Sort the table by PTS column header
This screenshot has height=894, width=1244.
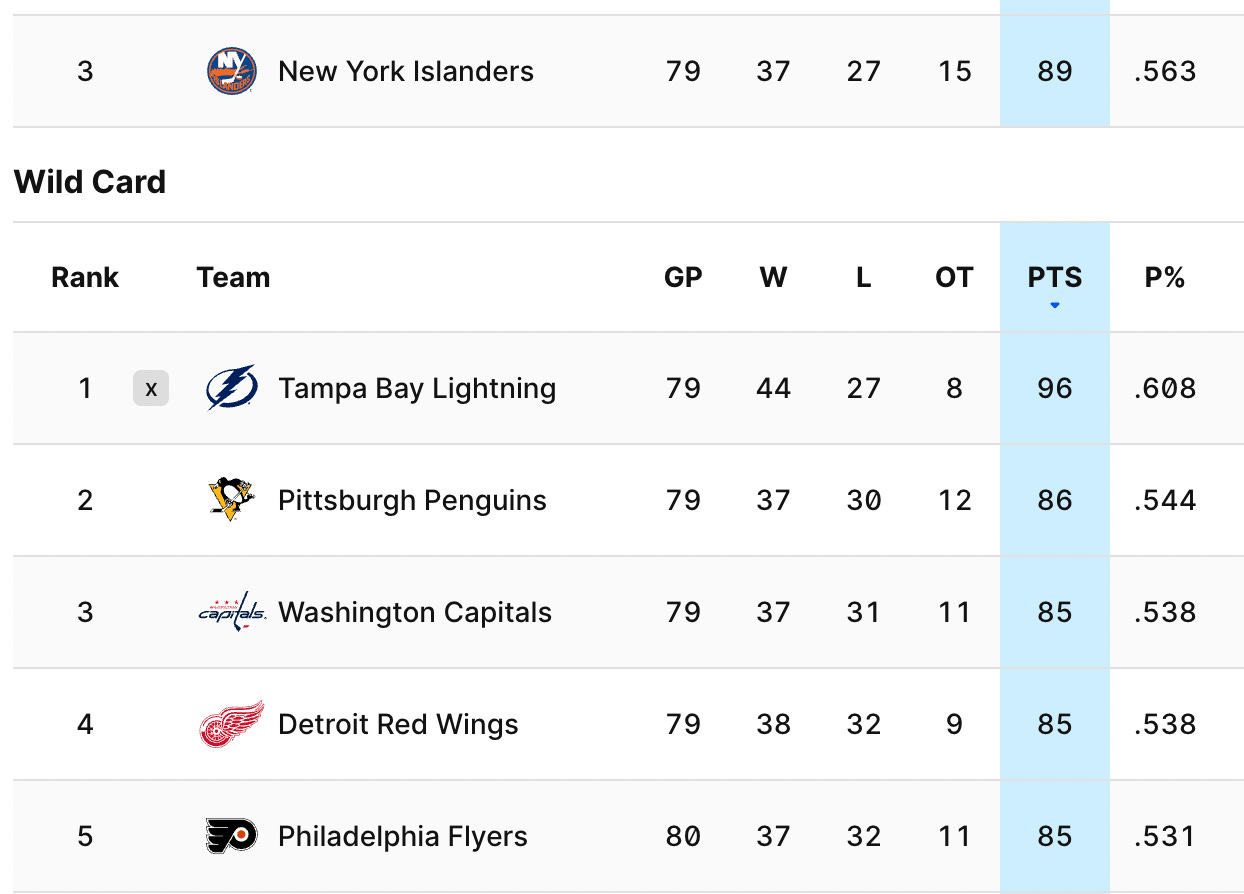pos(1055,277)
